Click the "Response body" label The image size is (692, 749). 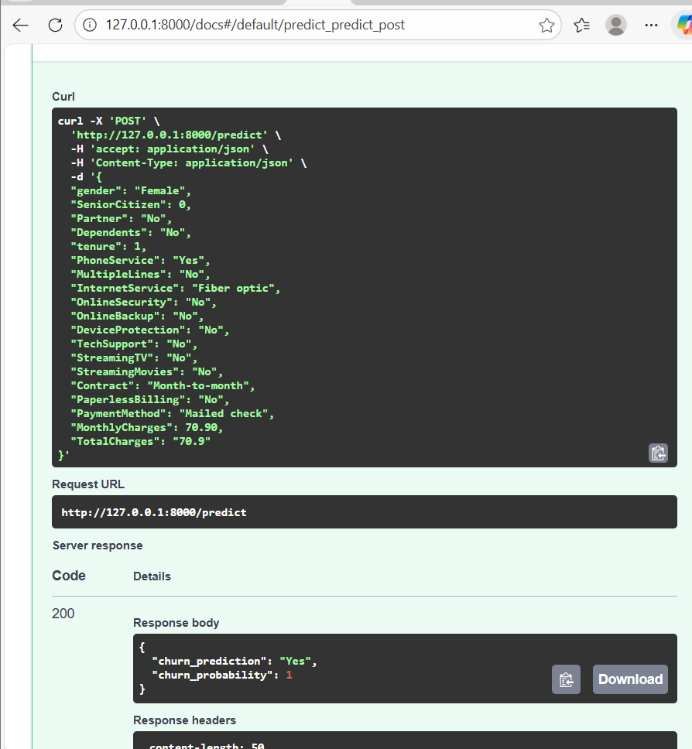click(176, 623)
